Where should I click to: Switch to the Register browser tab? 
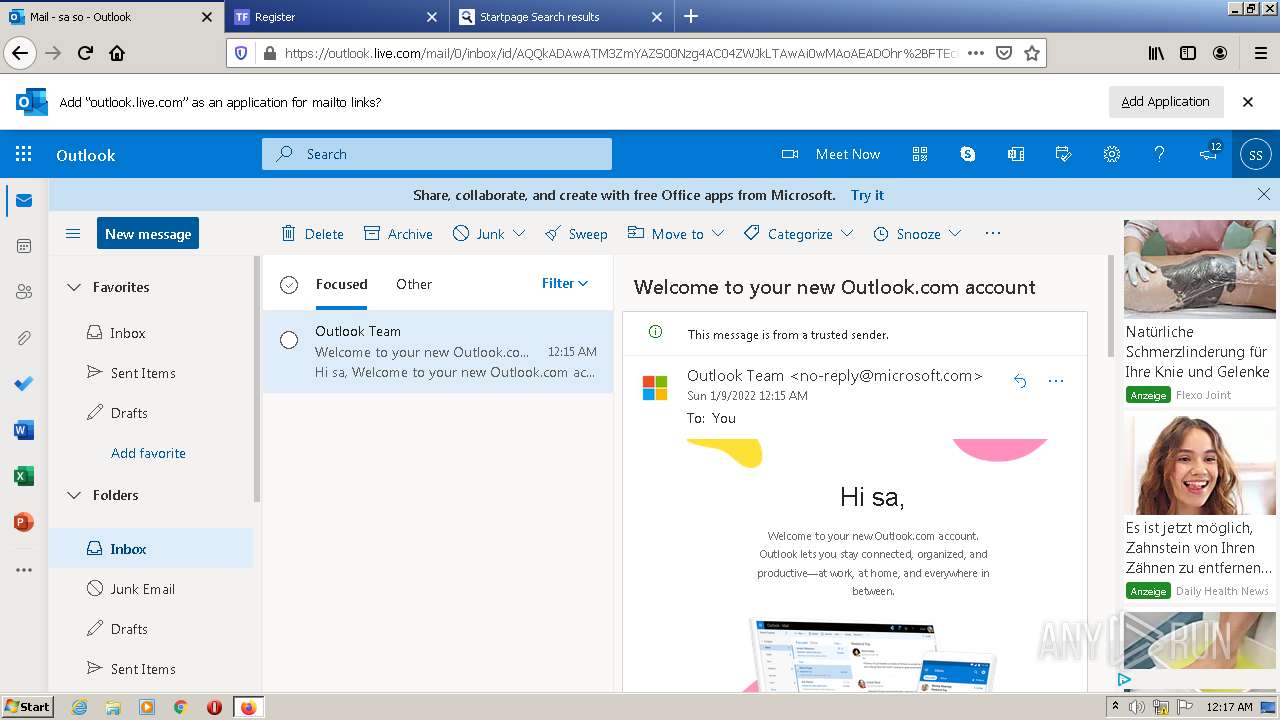(x=336, y=17)
